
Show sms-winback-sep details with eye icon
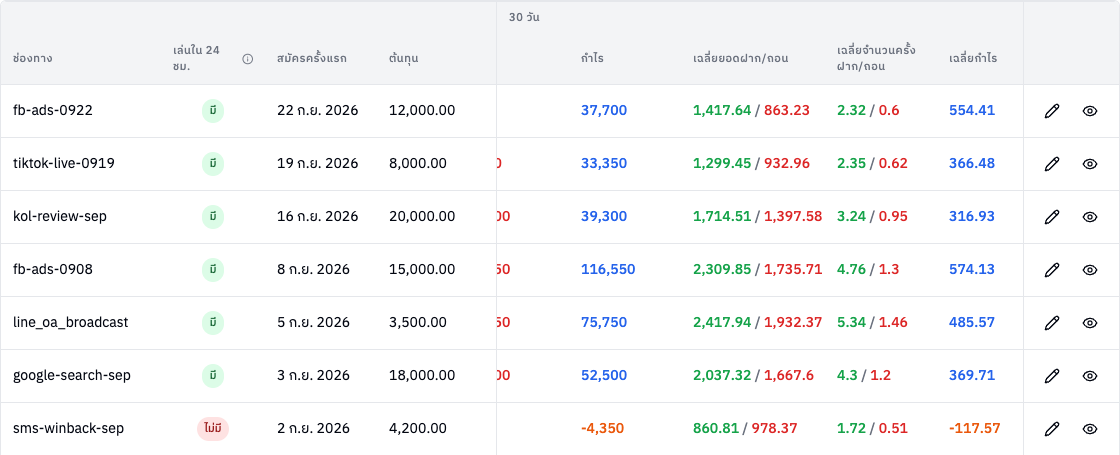coord(1089,429)
